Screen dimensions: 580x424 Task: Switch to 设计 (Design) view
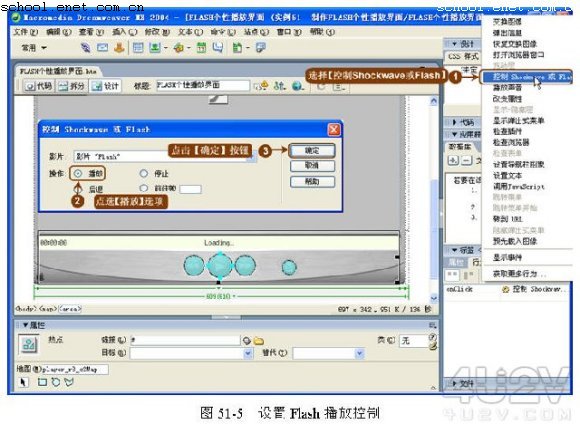(105, 86)
